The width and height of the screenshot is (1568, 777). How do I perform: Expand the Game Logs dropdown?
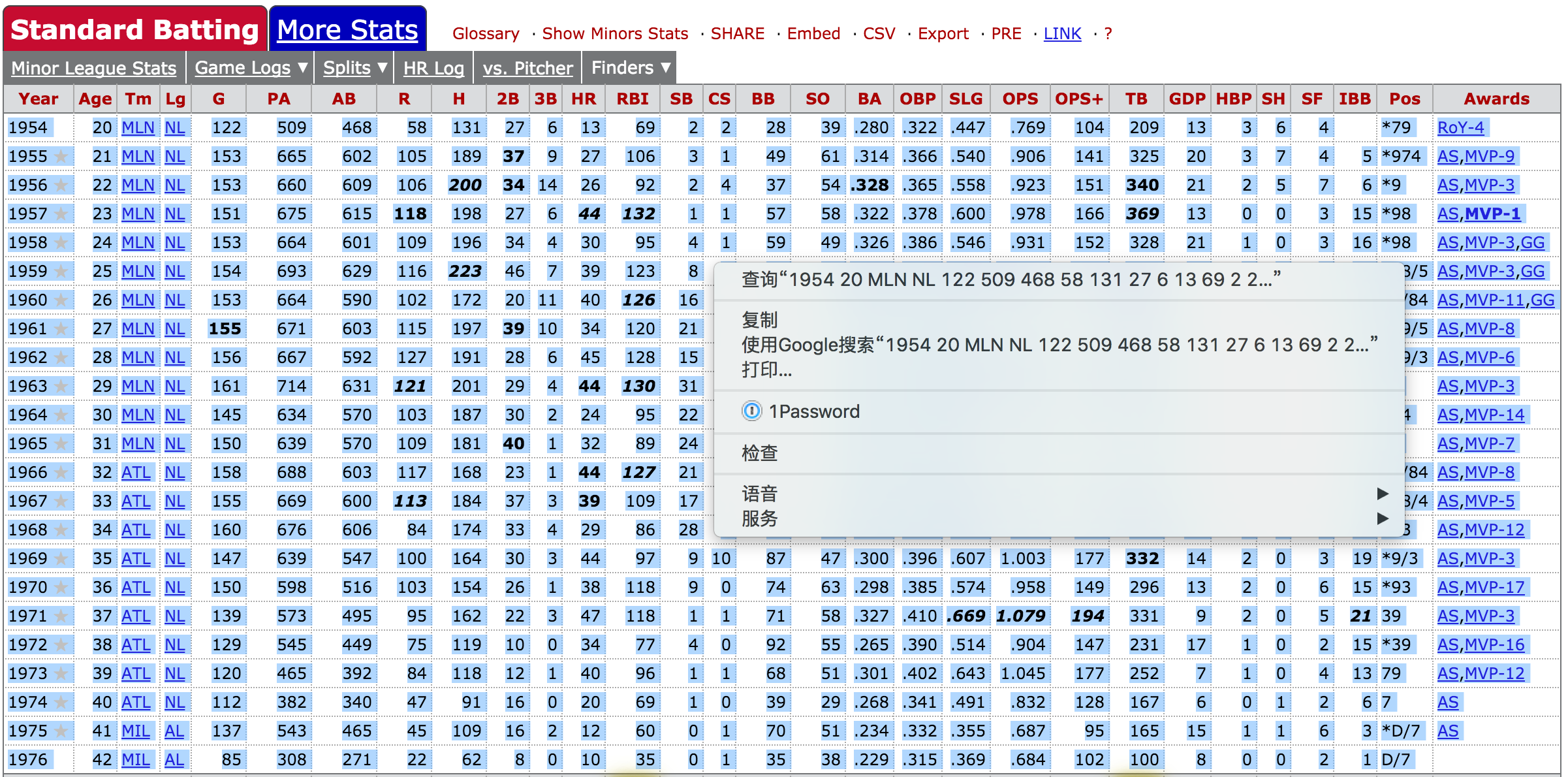coord(251,68)
